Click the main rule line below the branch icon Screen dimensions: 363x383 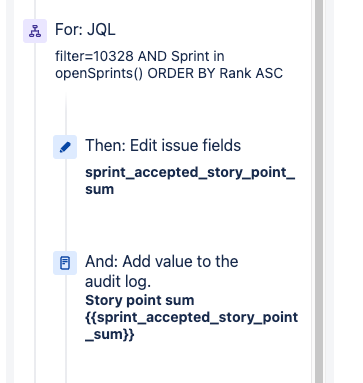coord(35,213)
